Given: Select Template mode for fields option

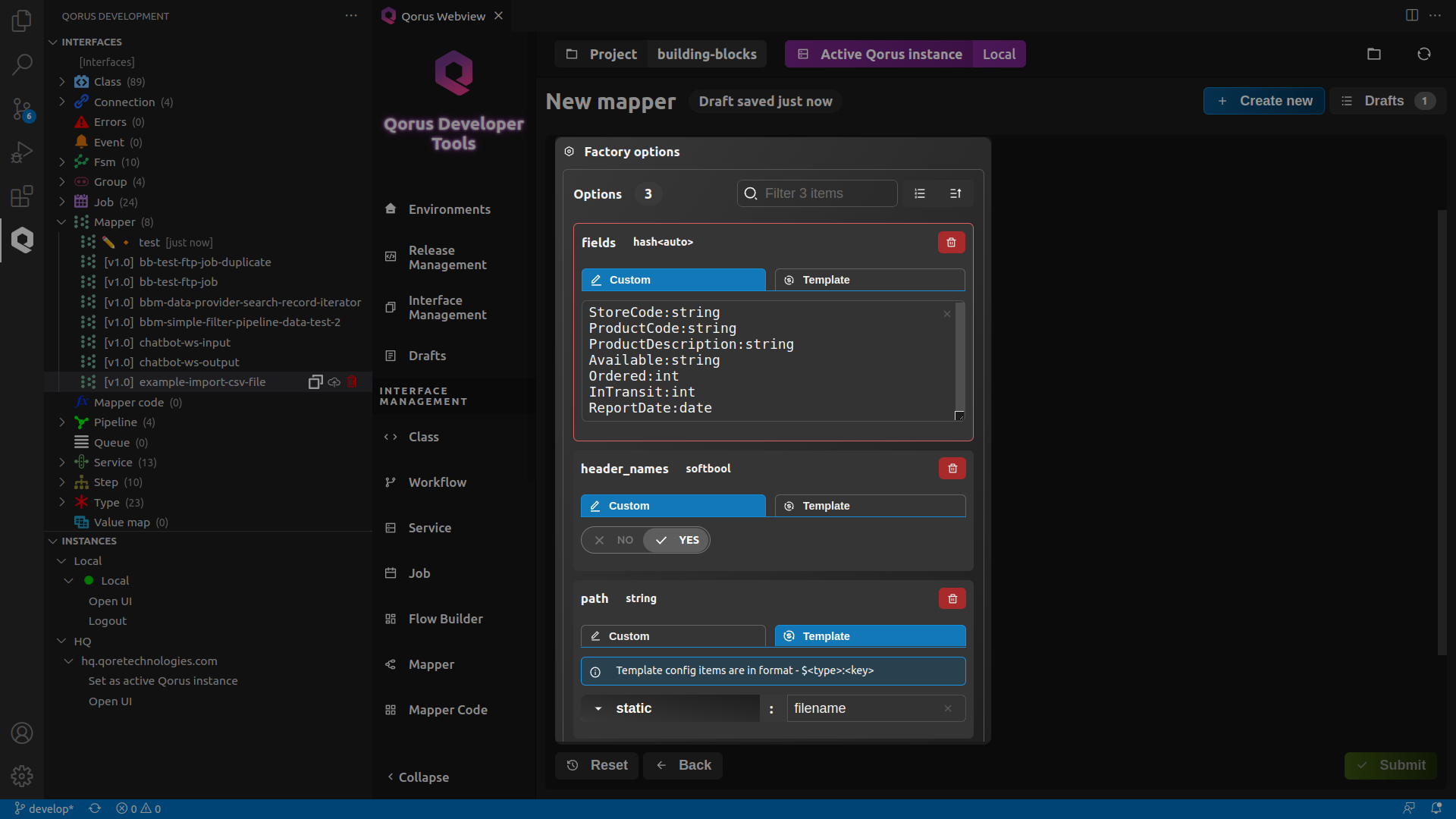Looking at the screenshot, I should pyautogui.click(x=870, y=280).
